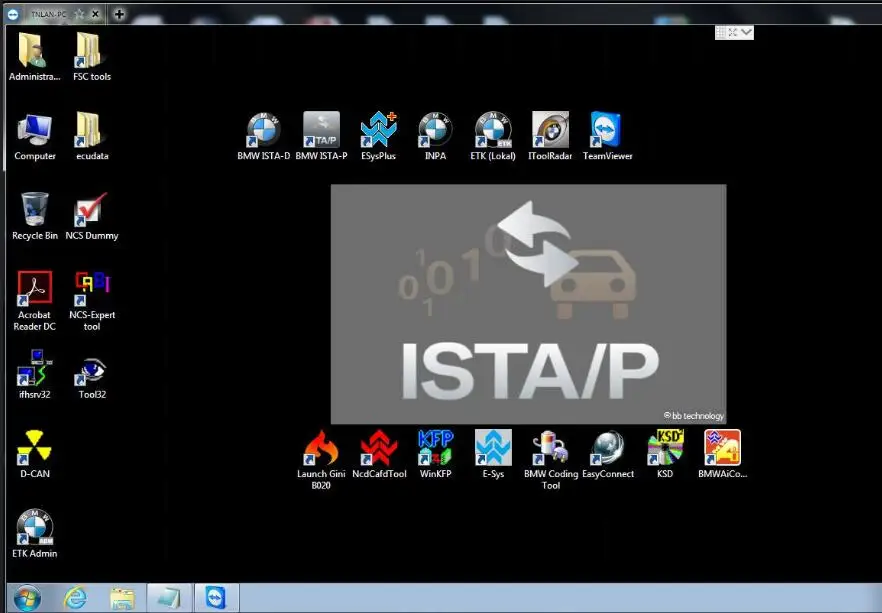The width and height of the screenshot is (882, 613).
Task: Open the Administrator folder icon
Action: (x=34, y=56)
